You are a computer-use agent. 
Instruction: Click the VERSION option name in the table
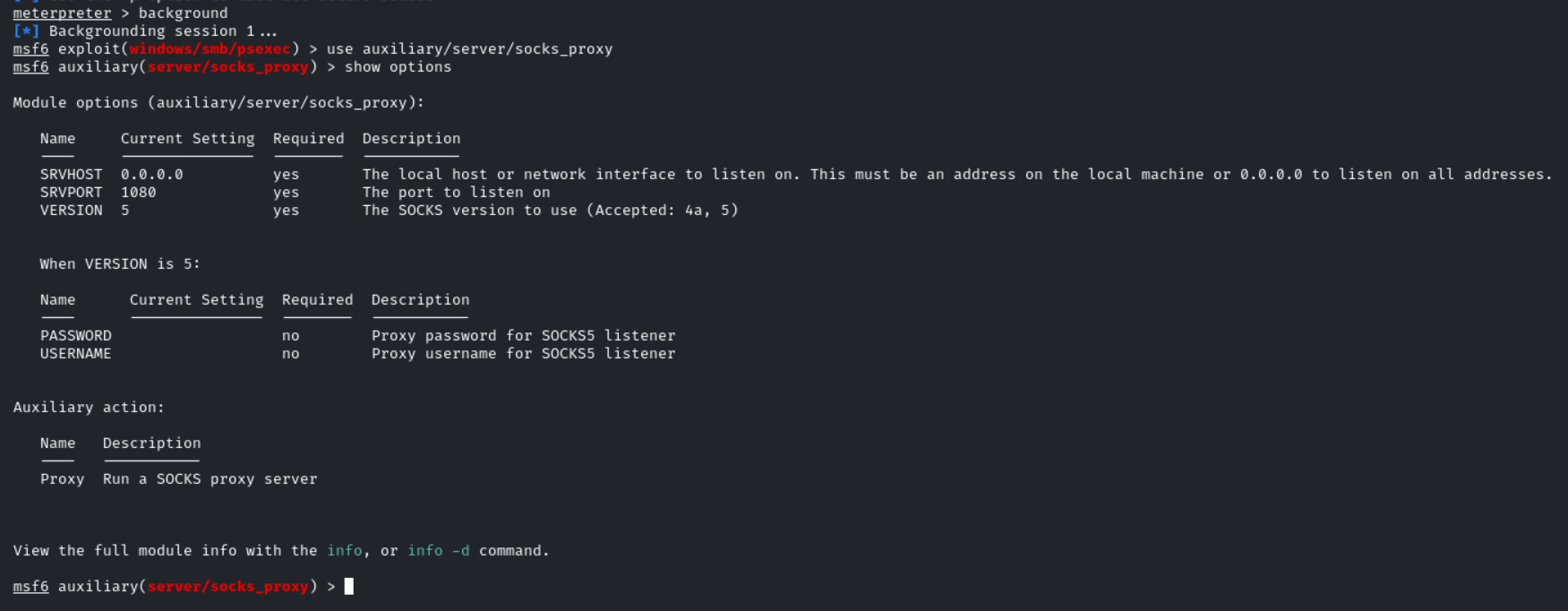(x=71, y=210)
